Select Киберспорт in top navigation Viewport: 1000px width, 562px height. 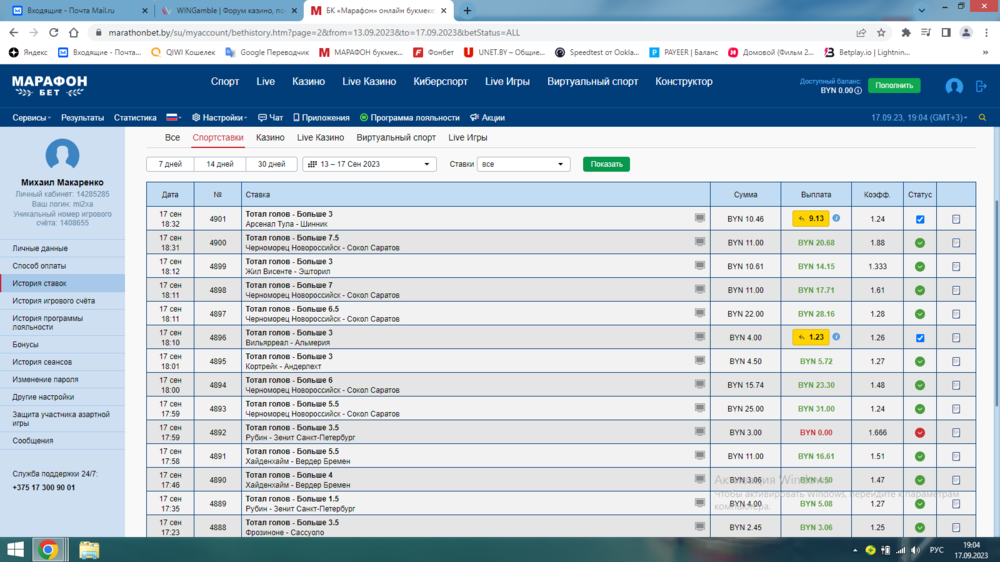pyautogui.click(x=441, y=82)
